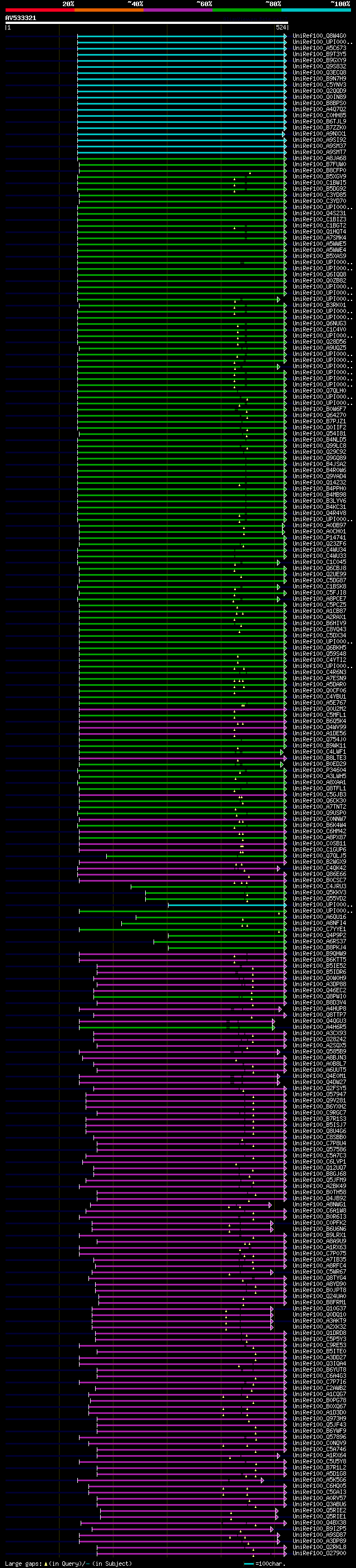Select hit UniRef100_A6QU16
The width and height of the screenshot is (356, 1568).
point(319,917)
